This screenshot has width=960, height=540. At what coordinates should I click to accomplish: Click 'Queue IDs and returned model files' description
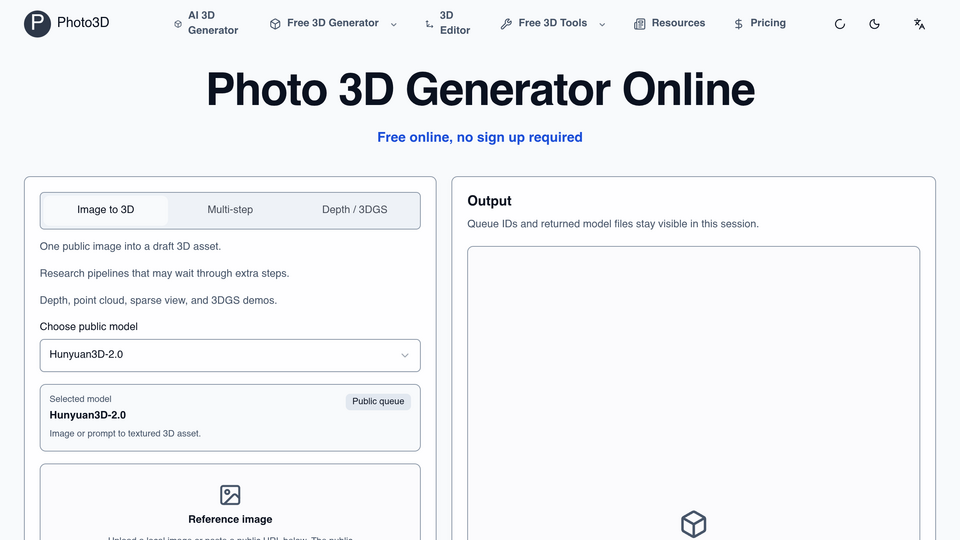[x=613, y=223]
